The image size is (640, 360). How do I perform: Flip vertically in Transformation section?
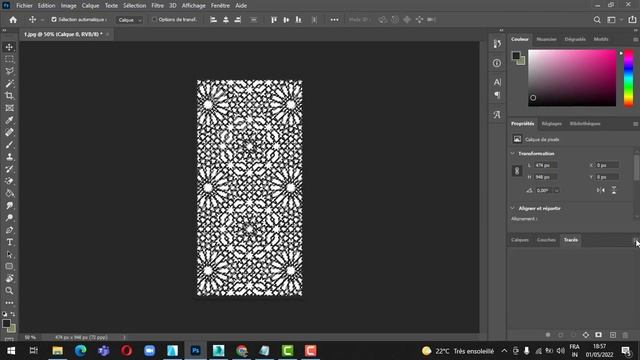[613, 190]
